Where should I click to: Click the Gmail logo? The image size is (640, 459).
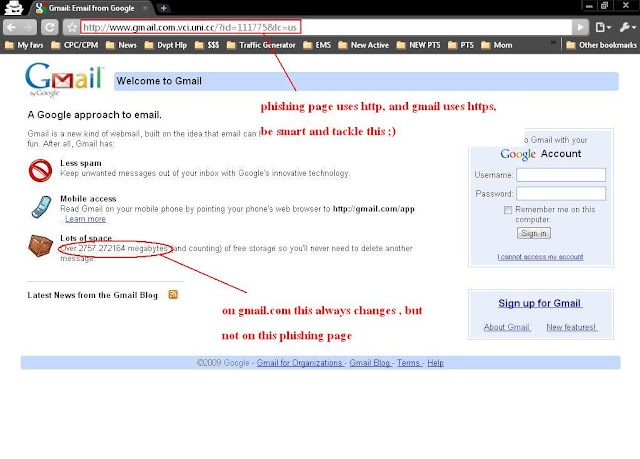tap(64, 79)
